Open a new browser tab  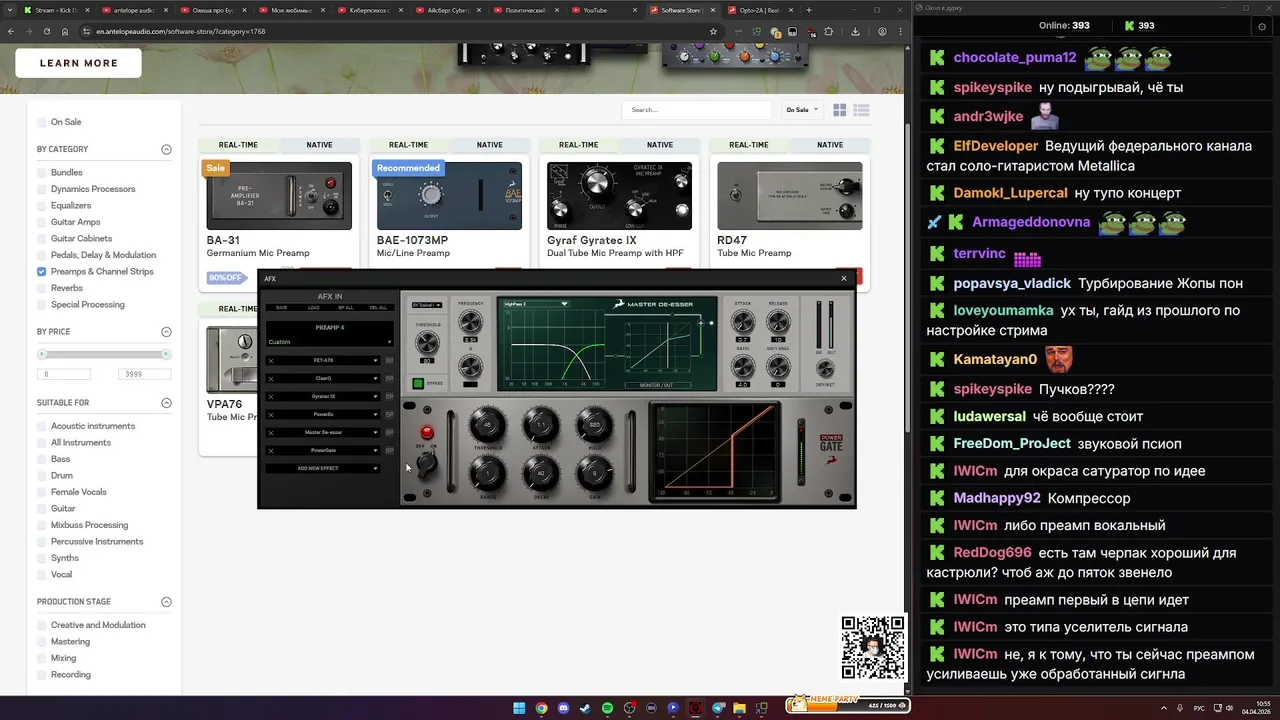(809, 10)
